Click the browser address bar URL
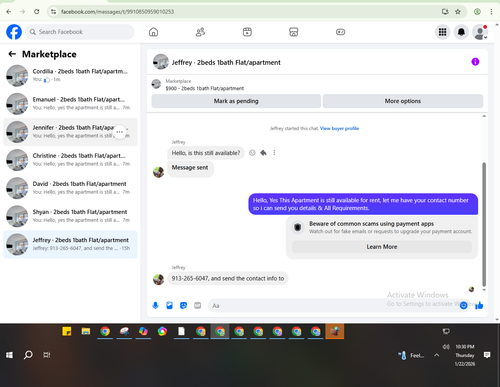The width and height of the screenshot is (500, 387). pos(117,12)
